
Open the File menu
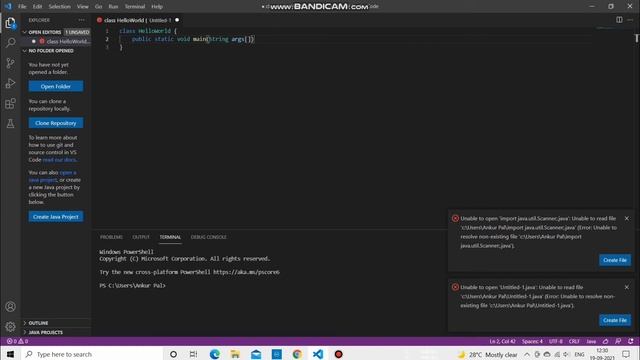pyautogui.click(x=22, y=7)
